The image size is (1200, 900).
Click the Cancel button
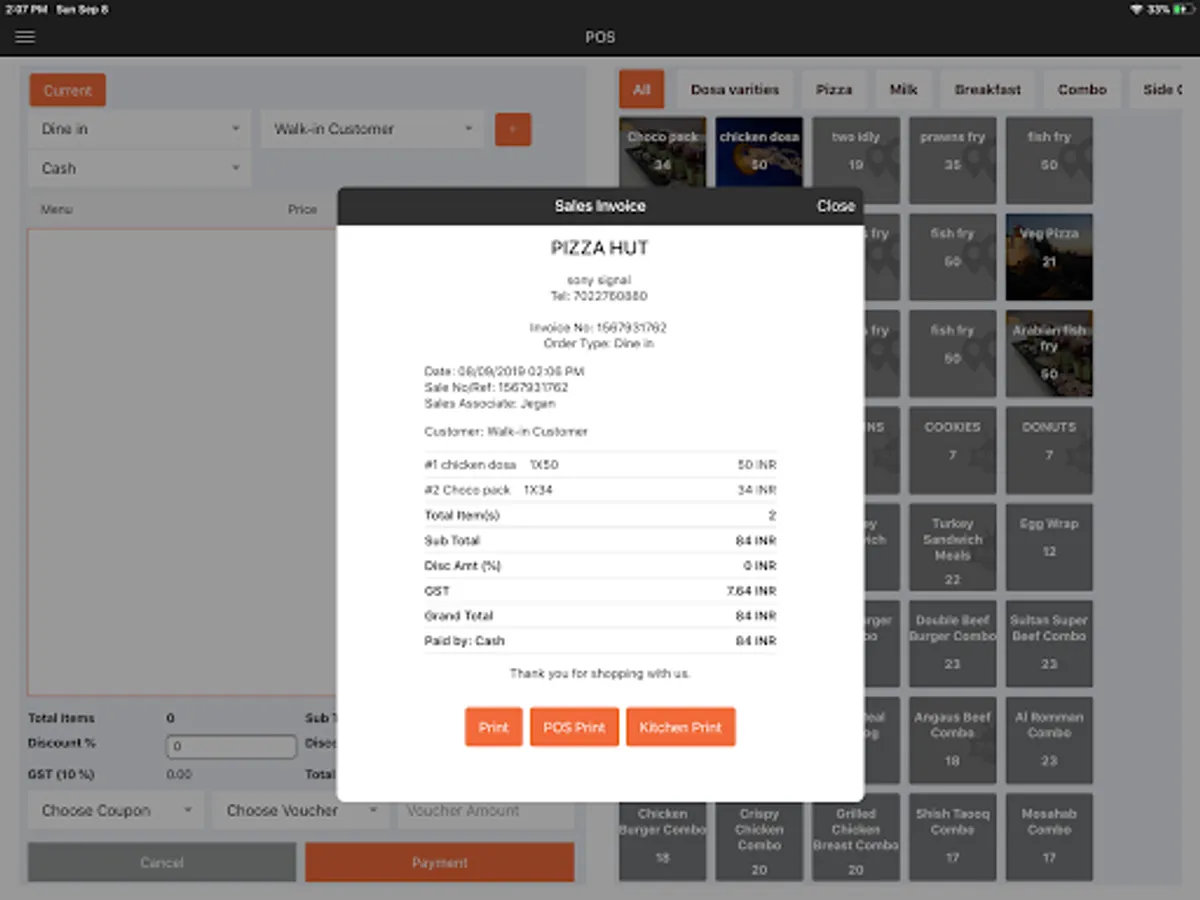pyautogui.click(x=162, y=862)
